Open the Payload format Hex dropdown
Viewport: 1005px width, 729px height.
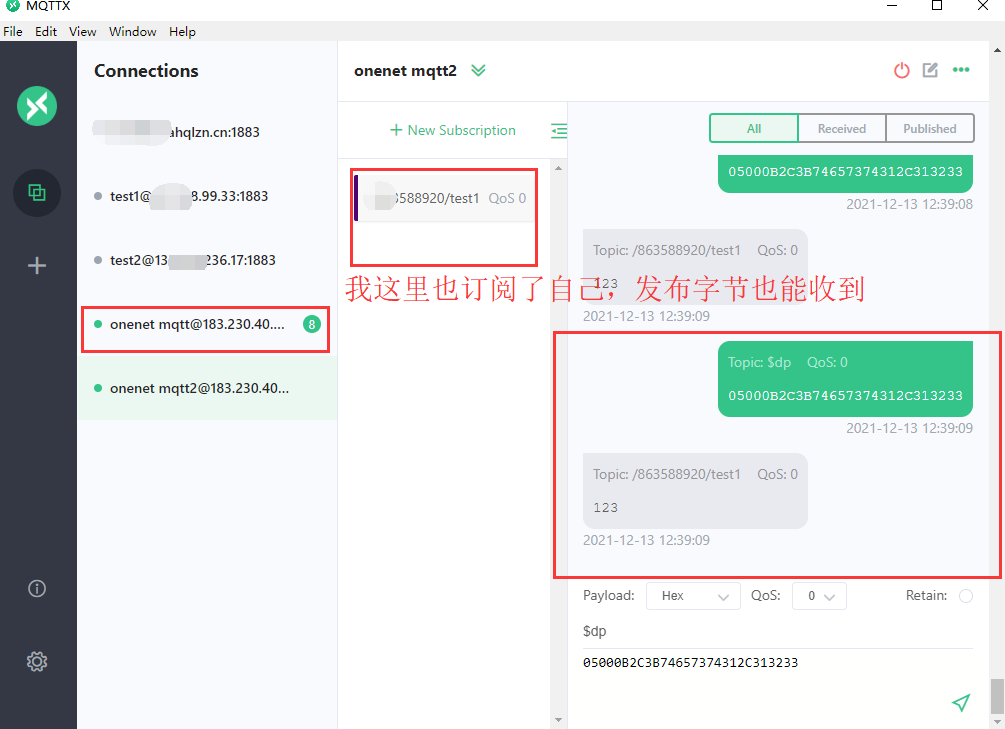coord(694,596)
